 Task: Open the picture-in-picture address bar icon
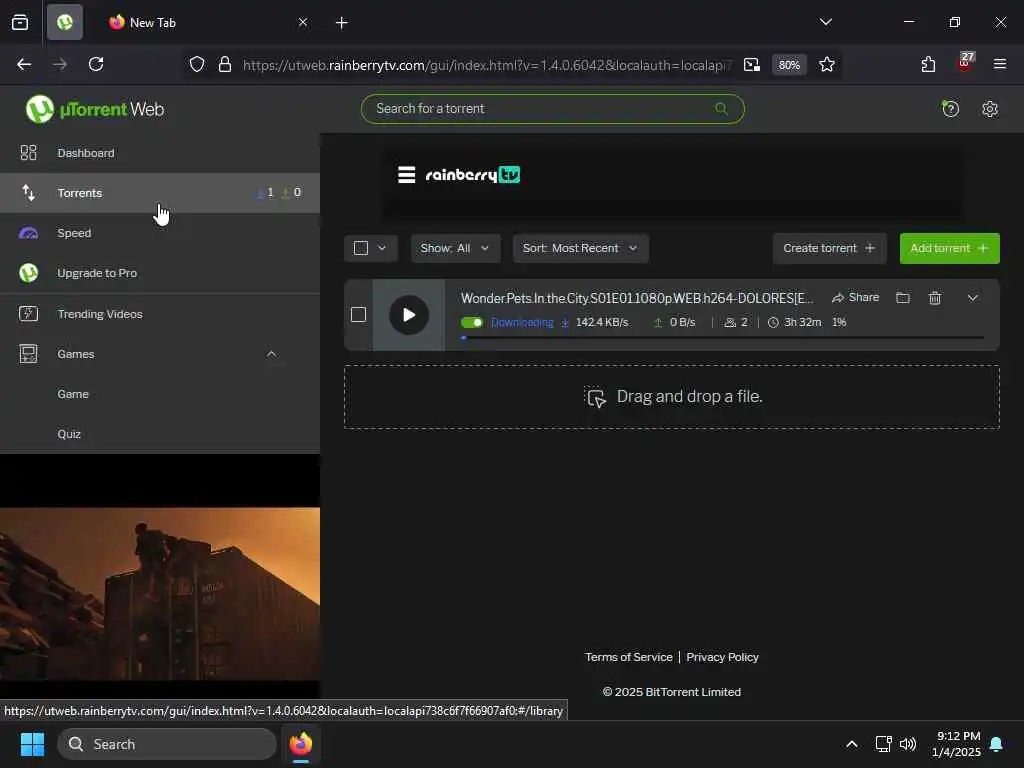(752, 64)
